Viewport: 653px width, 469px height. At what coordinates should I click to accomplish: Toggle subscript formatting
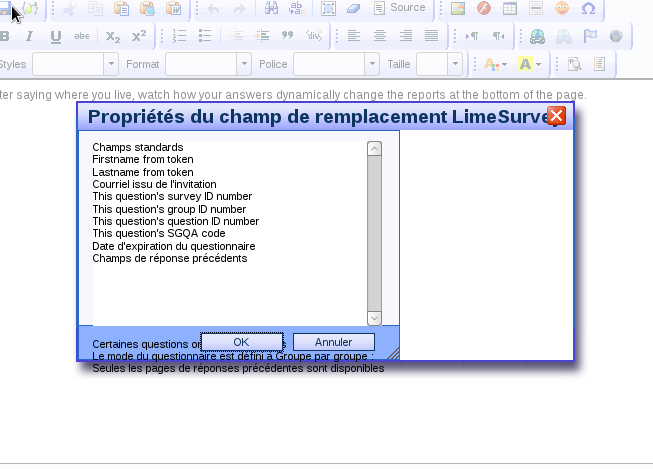pos(112,37)
